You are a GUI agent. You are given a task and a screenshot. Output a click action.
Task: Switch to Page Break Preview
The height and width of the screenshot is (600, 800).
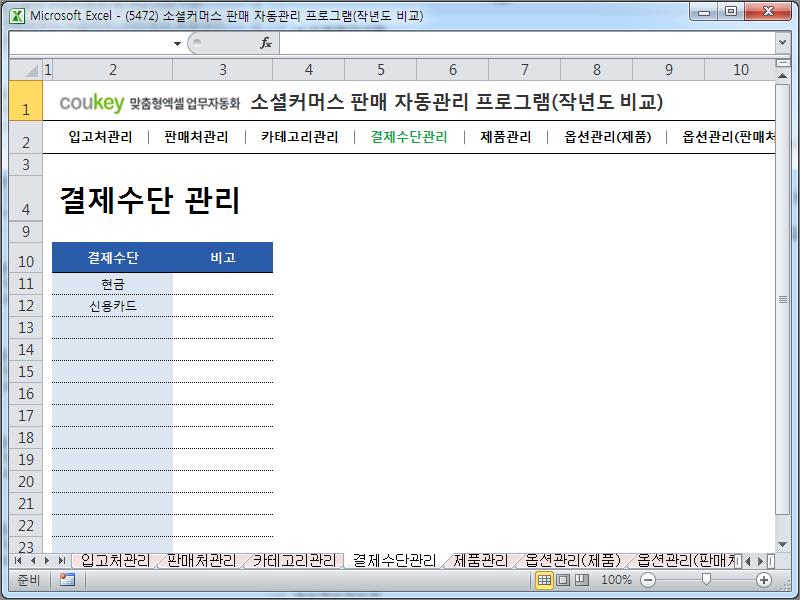582,580
